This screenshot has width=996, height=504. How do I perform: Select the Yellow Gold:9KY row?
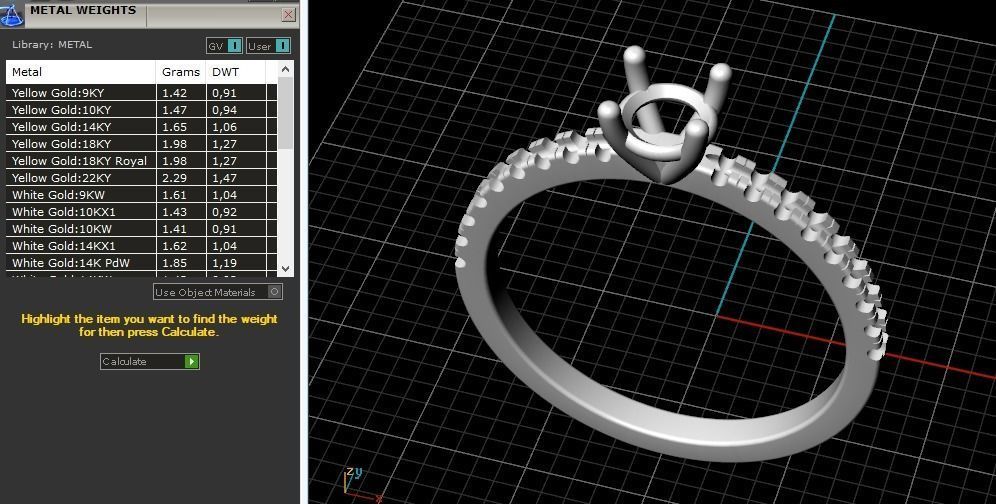tap(142, 93)
